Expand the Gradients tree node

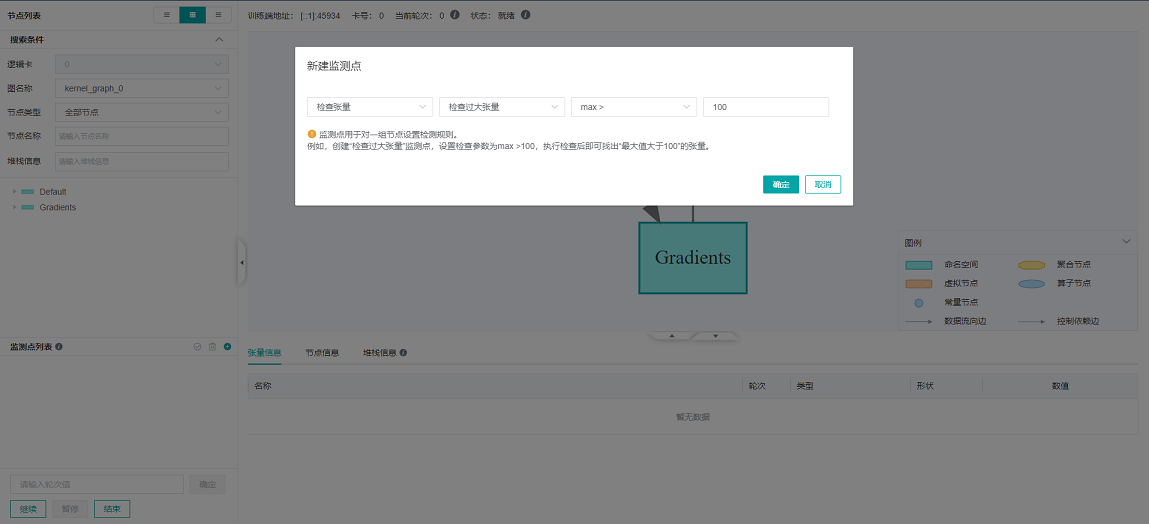click(x=14, y=207)
